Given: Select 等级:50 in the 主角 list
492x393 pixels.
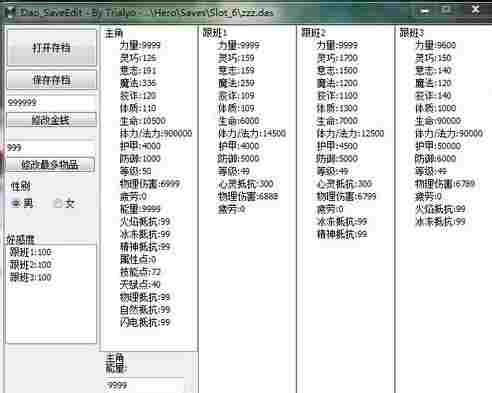Looking at the screenshot, I should (136, 171).
